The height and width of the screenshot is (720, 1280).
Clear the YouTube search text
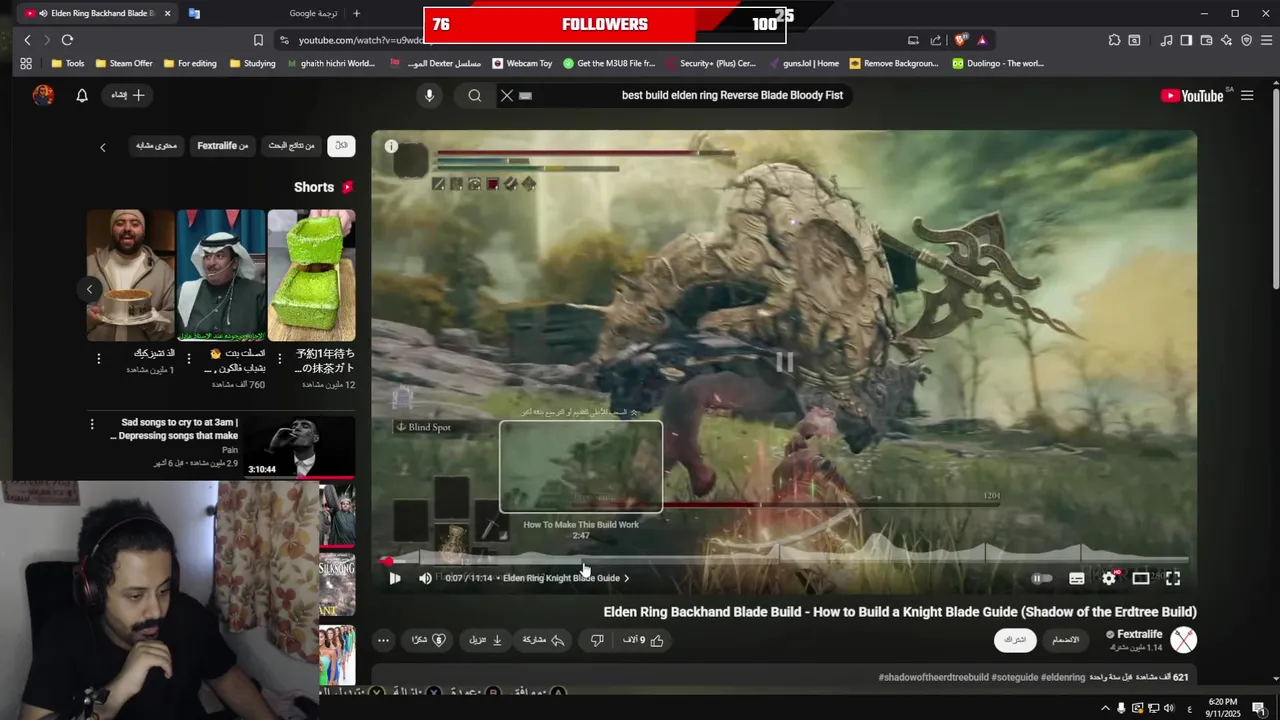click(507, 95)
